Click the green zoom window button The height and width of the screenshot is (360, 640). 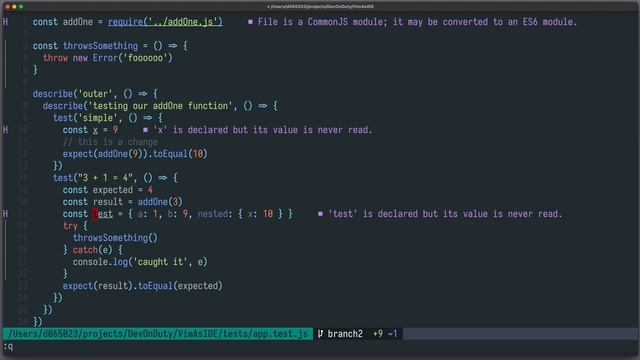pos(21,7)
